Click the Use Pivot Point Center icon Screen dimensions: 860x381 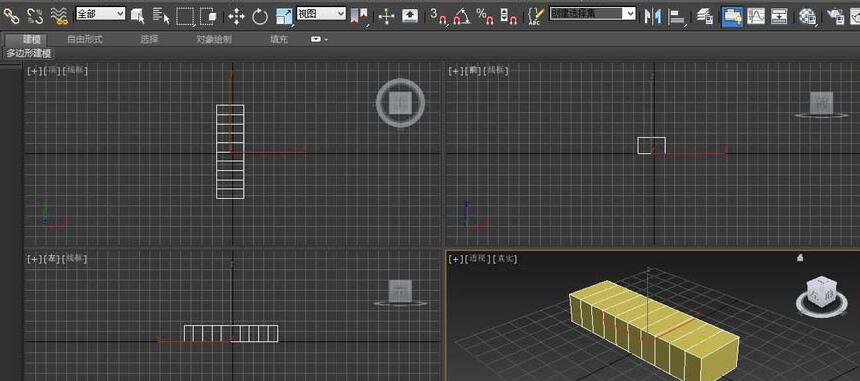359,17
